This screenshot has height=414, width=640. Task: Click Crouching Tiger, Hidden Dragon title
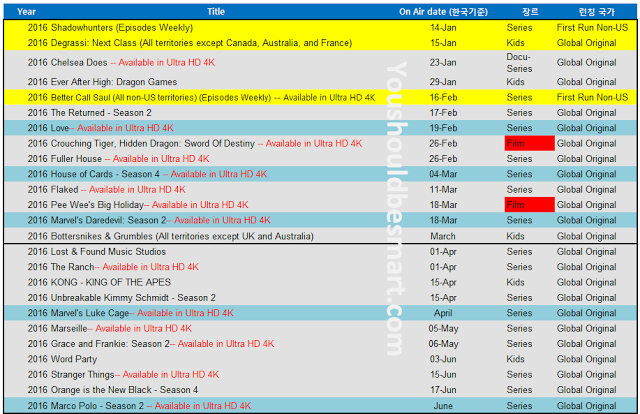pos(206,144)
